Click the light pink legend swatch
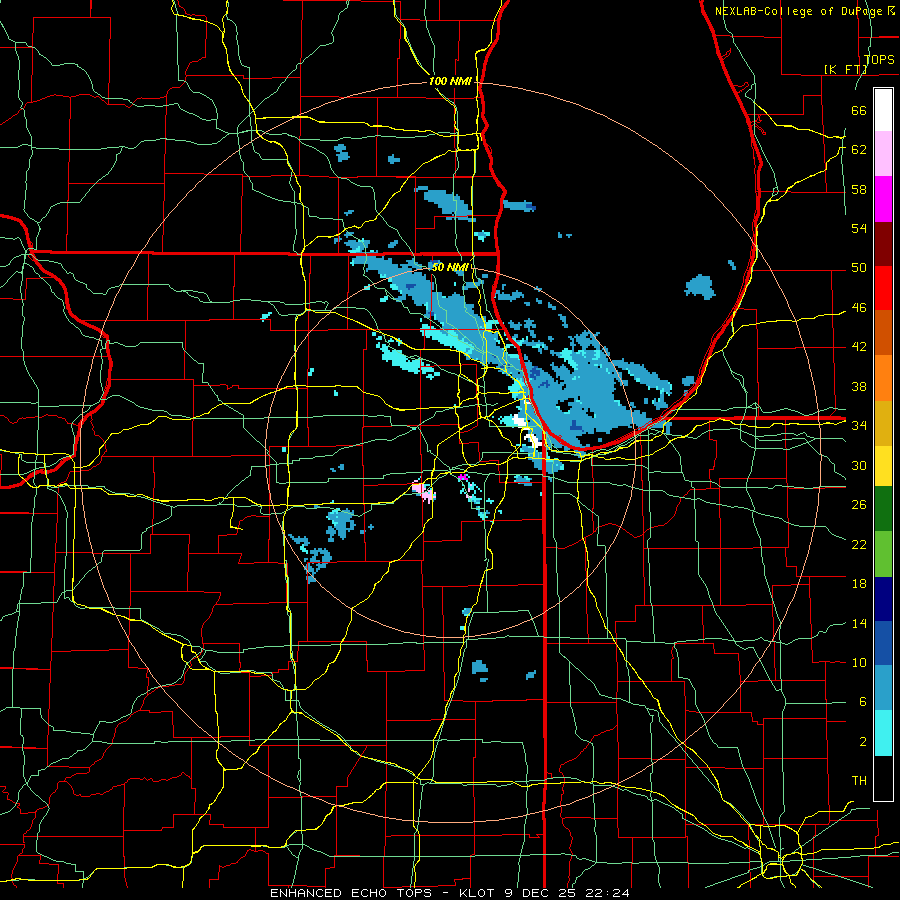This screenshot has height=900, width=900. point(883,154)
